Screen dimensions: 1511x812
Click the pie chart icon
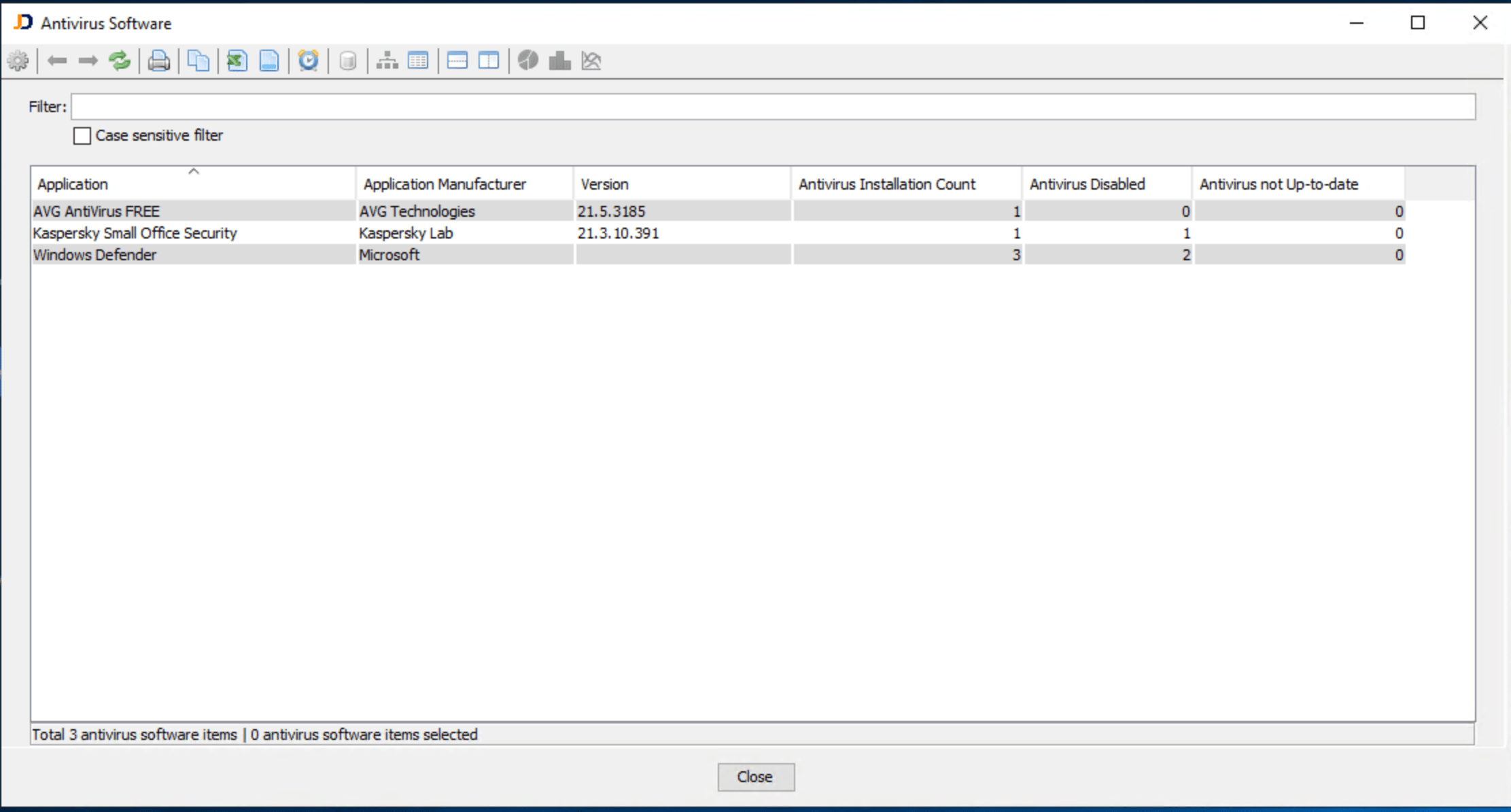pos(528,61)
